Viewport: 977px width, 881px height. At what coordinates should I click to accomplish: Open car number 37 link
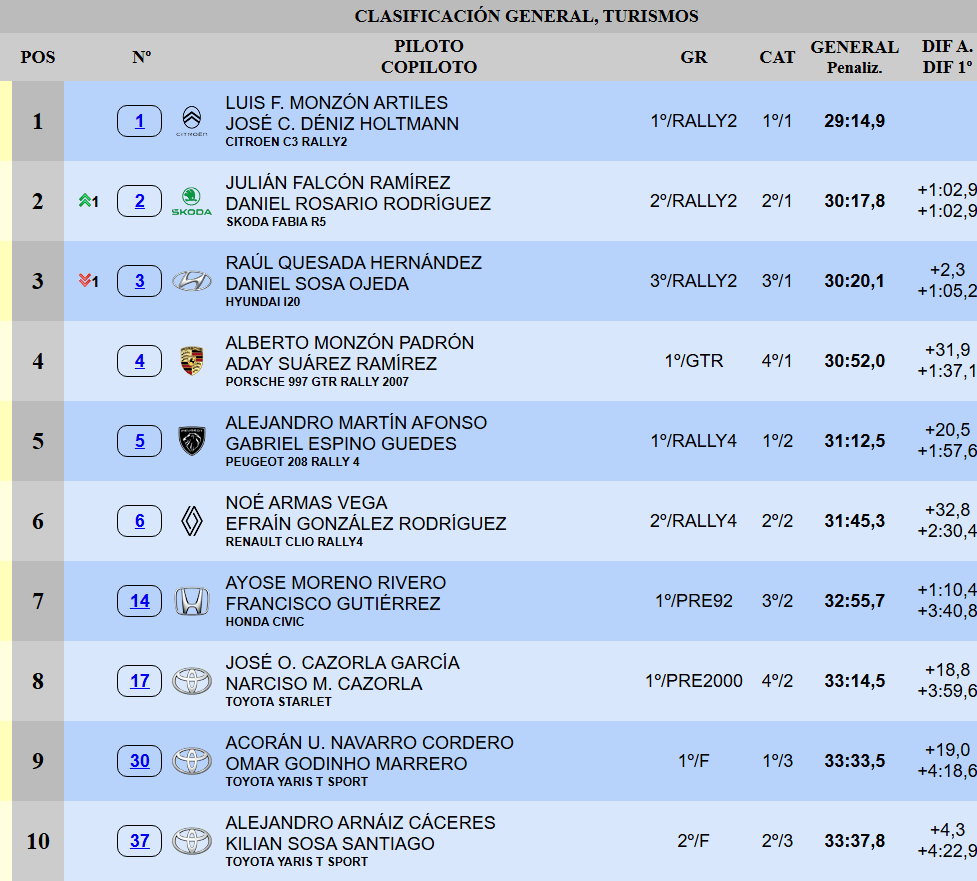[x=140, y=841]
